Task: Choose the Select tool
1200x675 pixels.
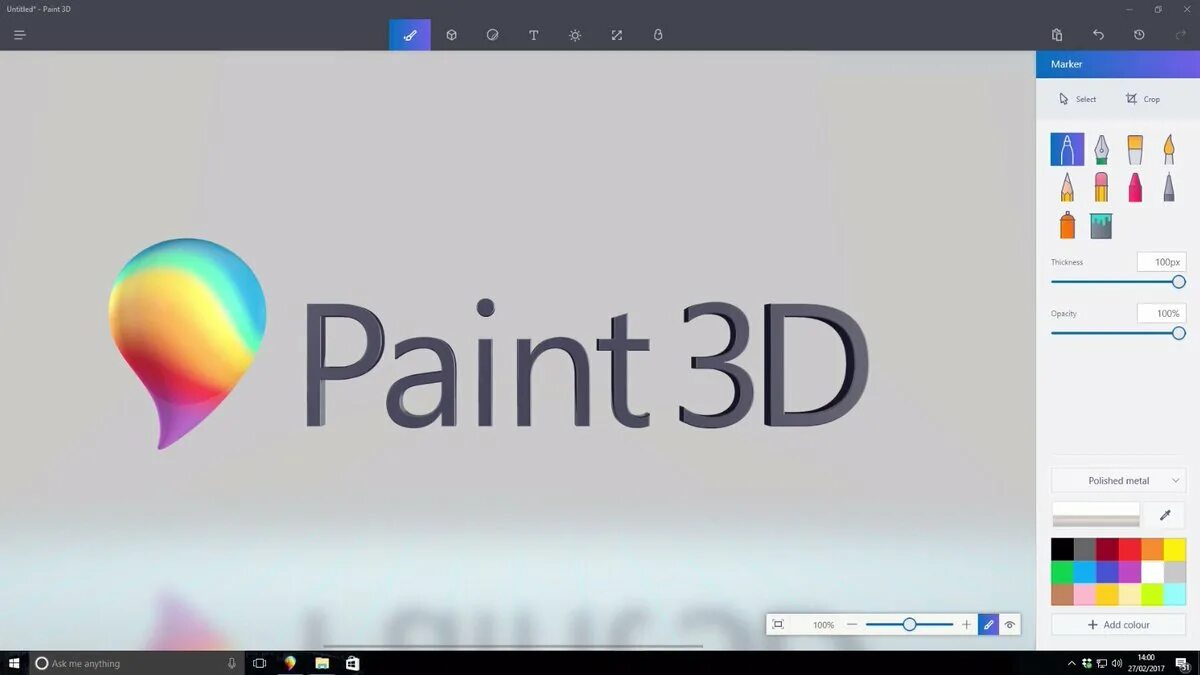Action: coord(1078,99)
